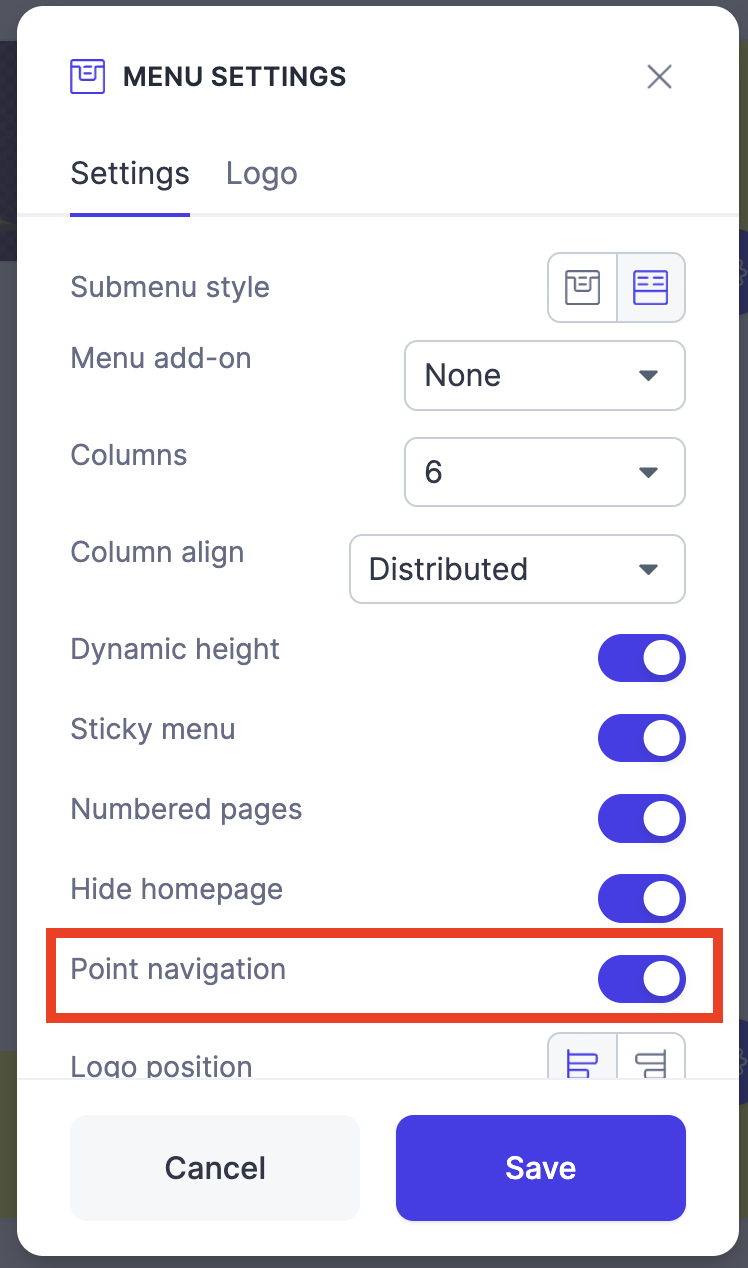Click the arrow in the Menu add-on box
Screen dimensions: 748x1268
(648, 376)
